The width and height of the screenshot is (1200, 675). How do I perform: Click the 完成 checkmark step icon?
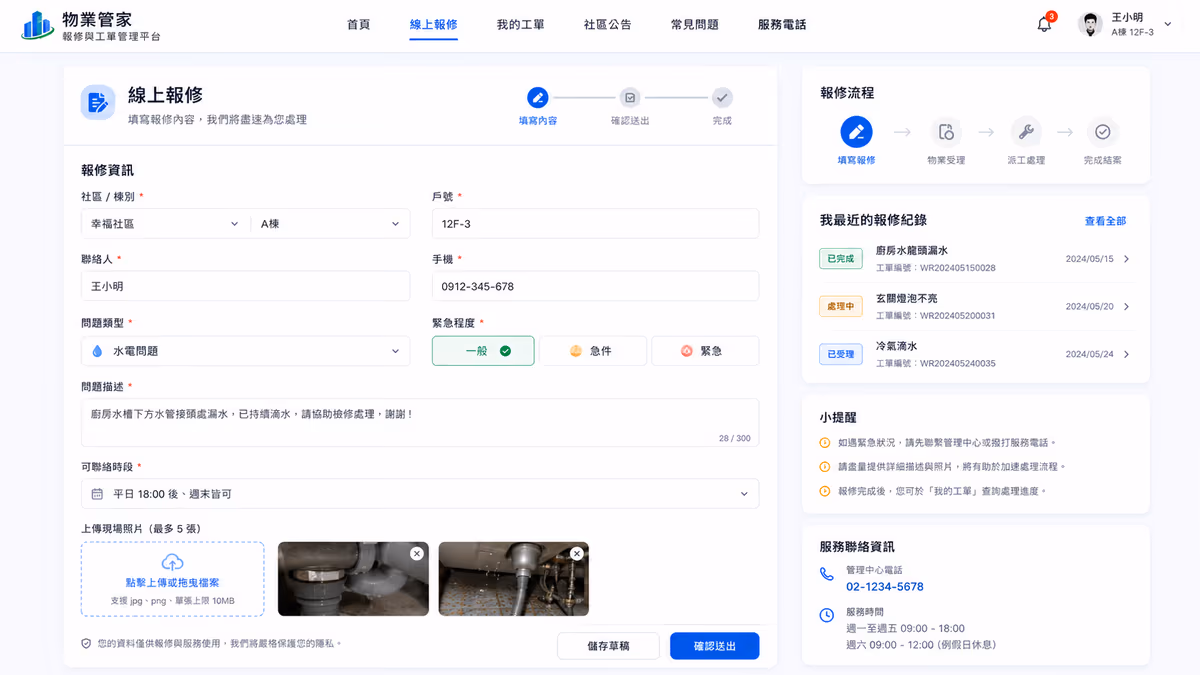[x=722, y=98]
